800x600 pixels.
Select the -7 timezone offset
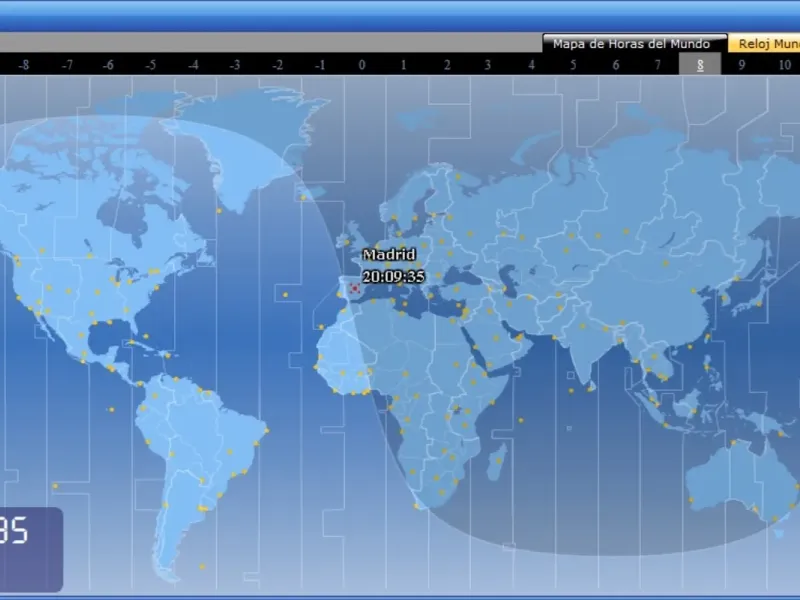[x=67, y=65]
